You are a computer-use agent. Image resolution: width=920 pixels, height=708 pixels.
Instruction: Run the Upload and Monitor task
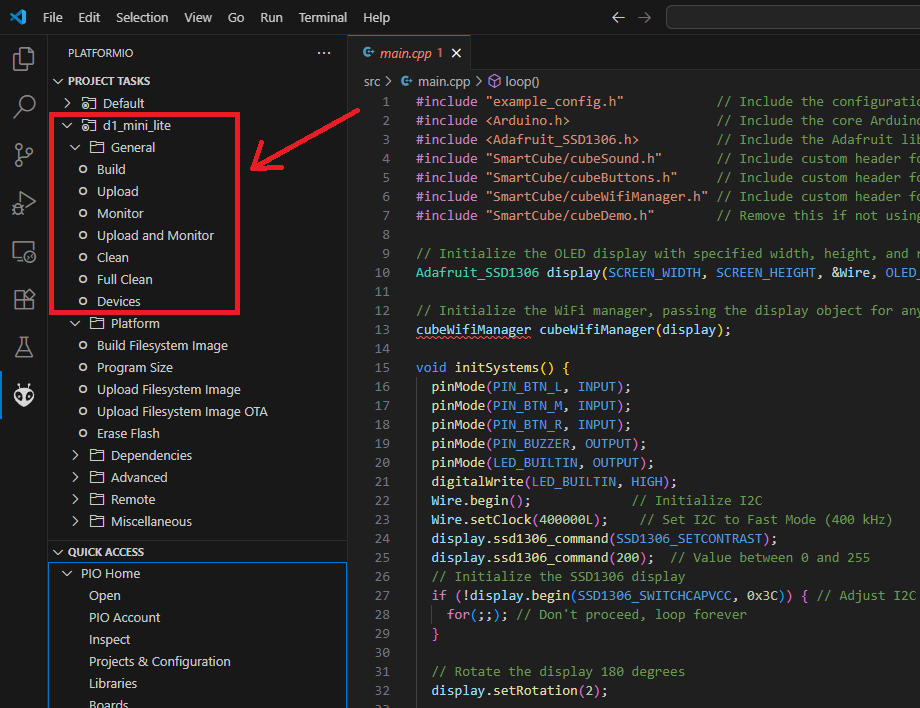[x=155, y=235]
